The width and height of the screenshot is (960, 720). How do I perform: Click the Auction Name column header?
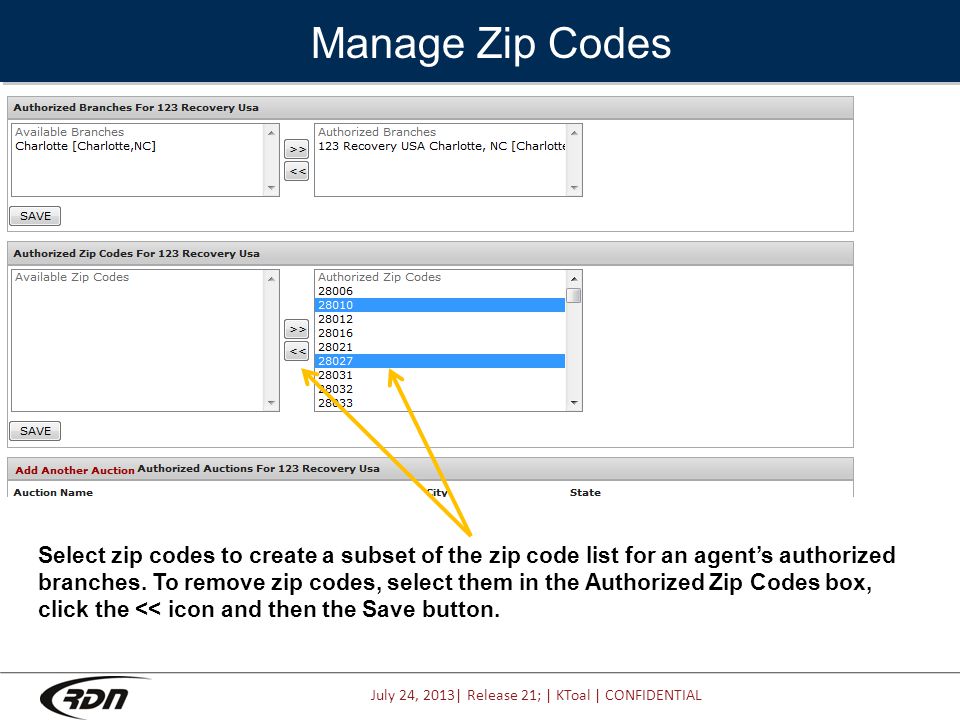click(53, 492)
